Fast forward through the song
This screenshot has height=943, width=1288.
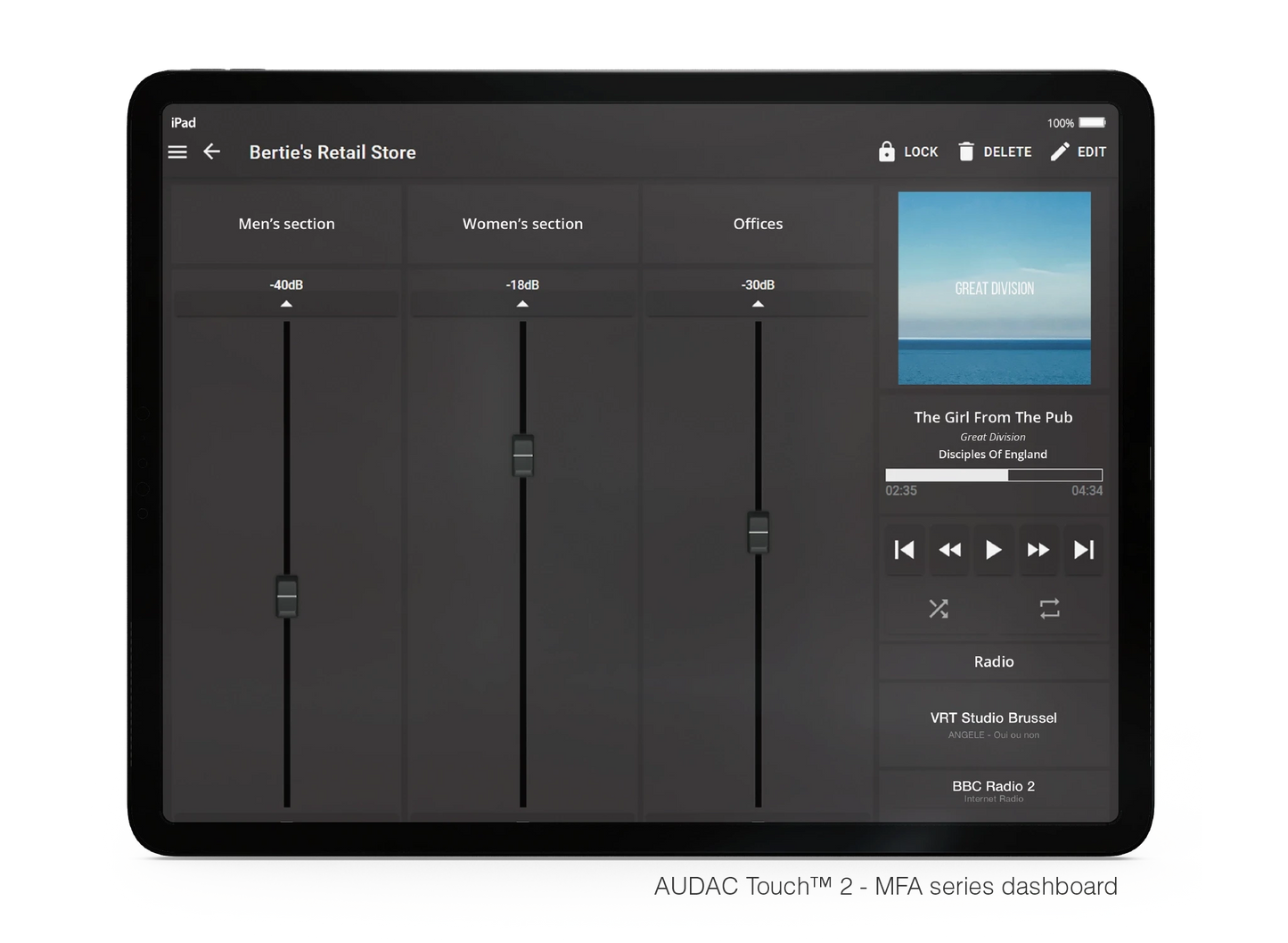(x=1038, y=550)
